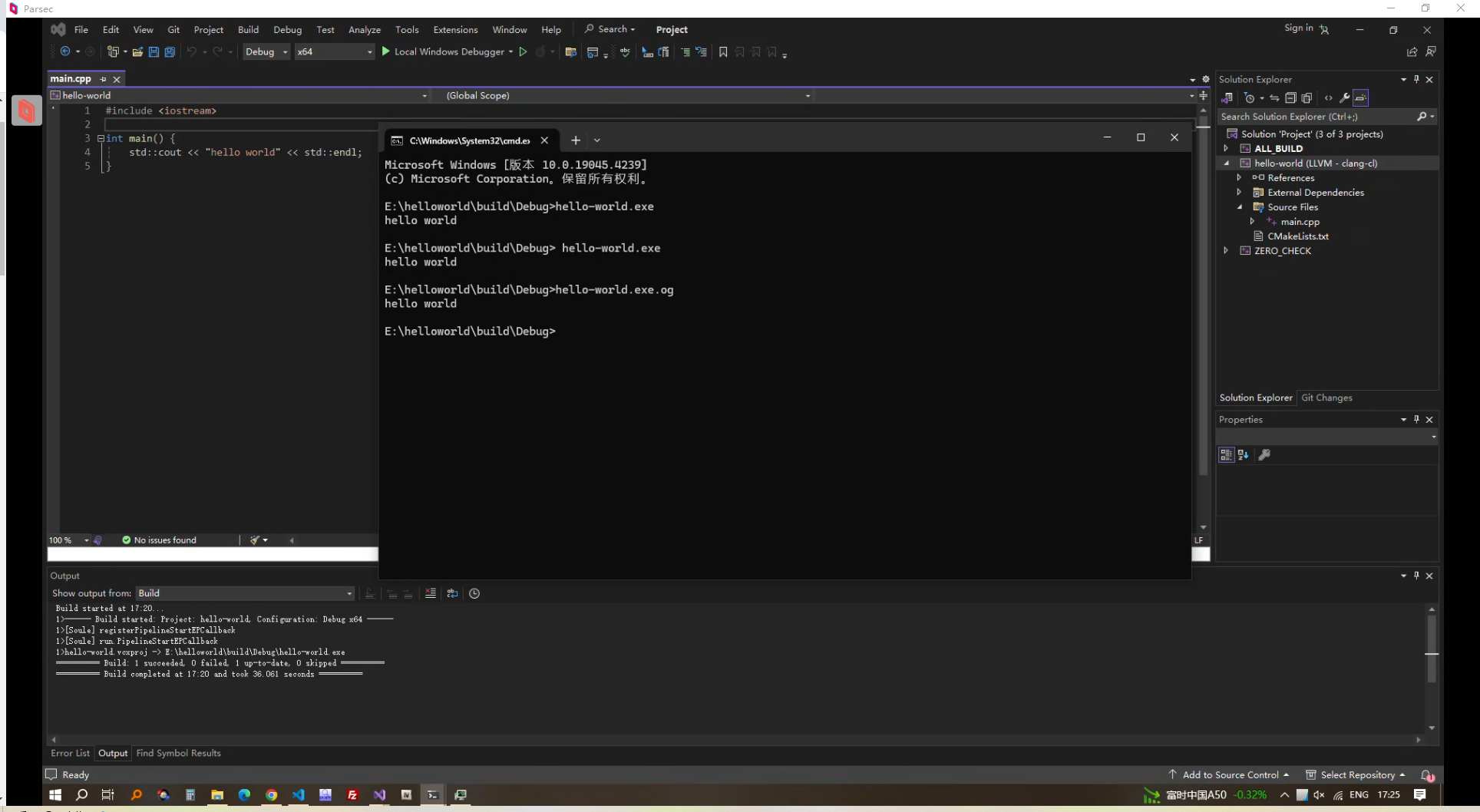The image size is (1480, 812).
Task: Click the code cleanup broom icon
Action: coord(255,540)
